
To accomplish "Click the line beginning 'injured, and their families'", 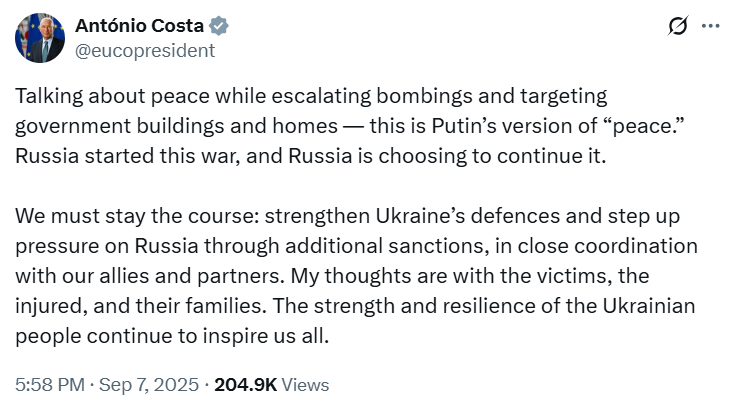I will [355, 306].
